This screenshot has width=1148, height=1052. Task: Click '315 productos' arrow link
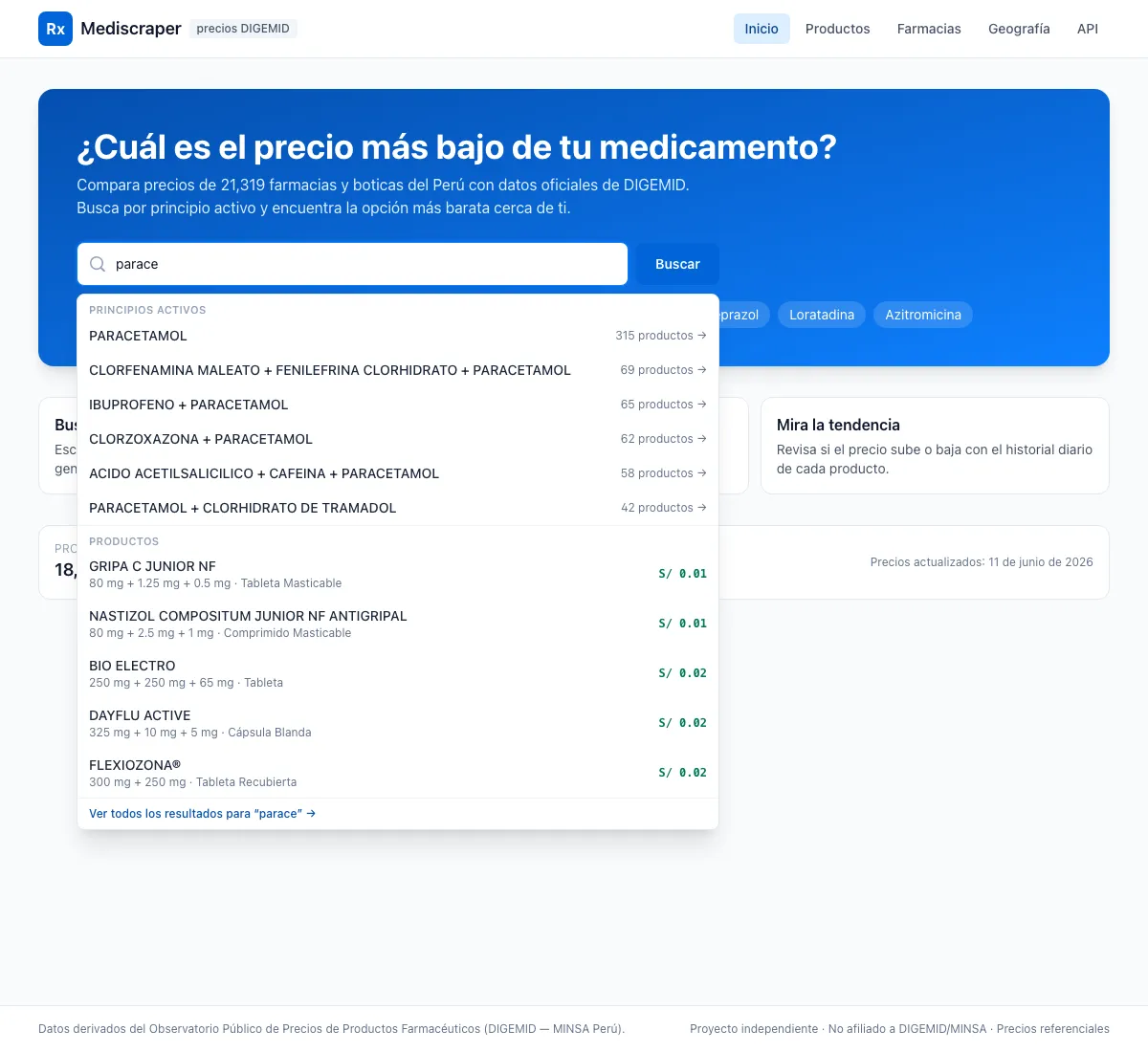(661, 336)
